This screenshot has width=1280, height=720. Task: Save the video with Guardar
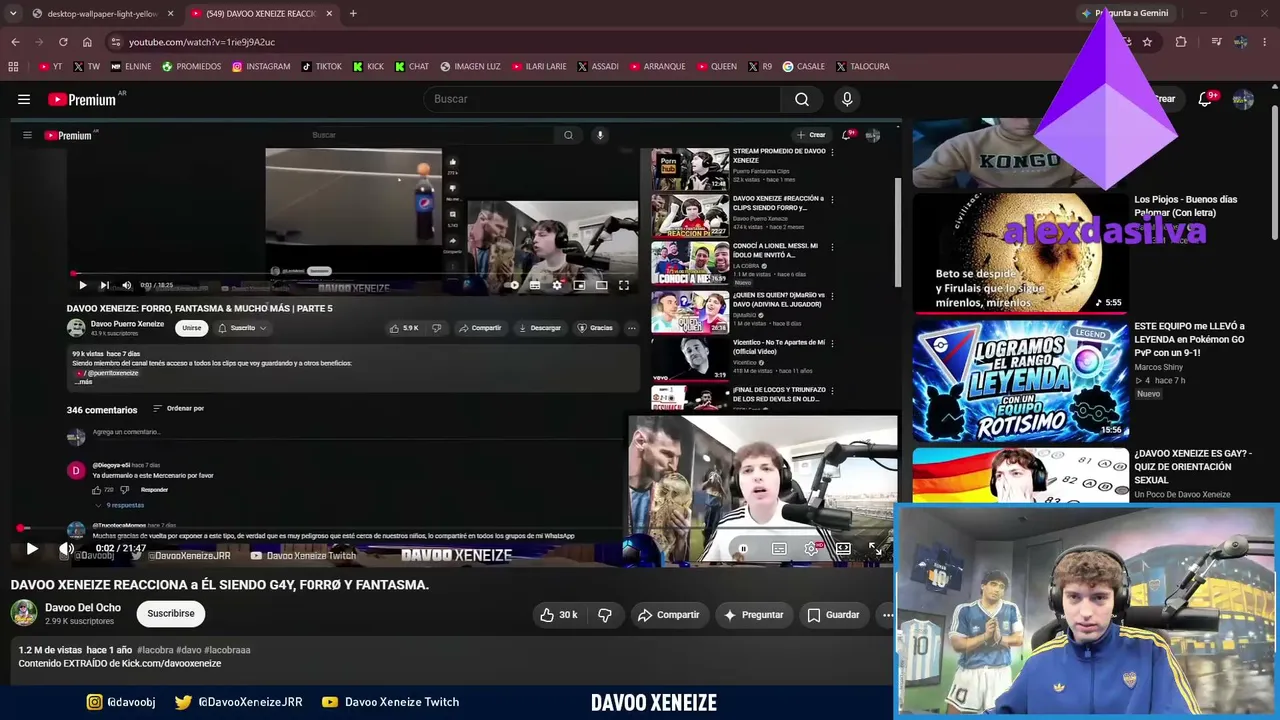(833, 615)
